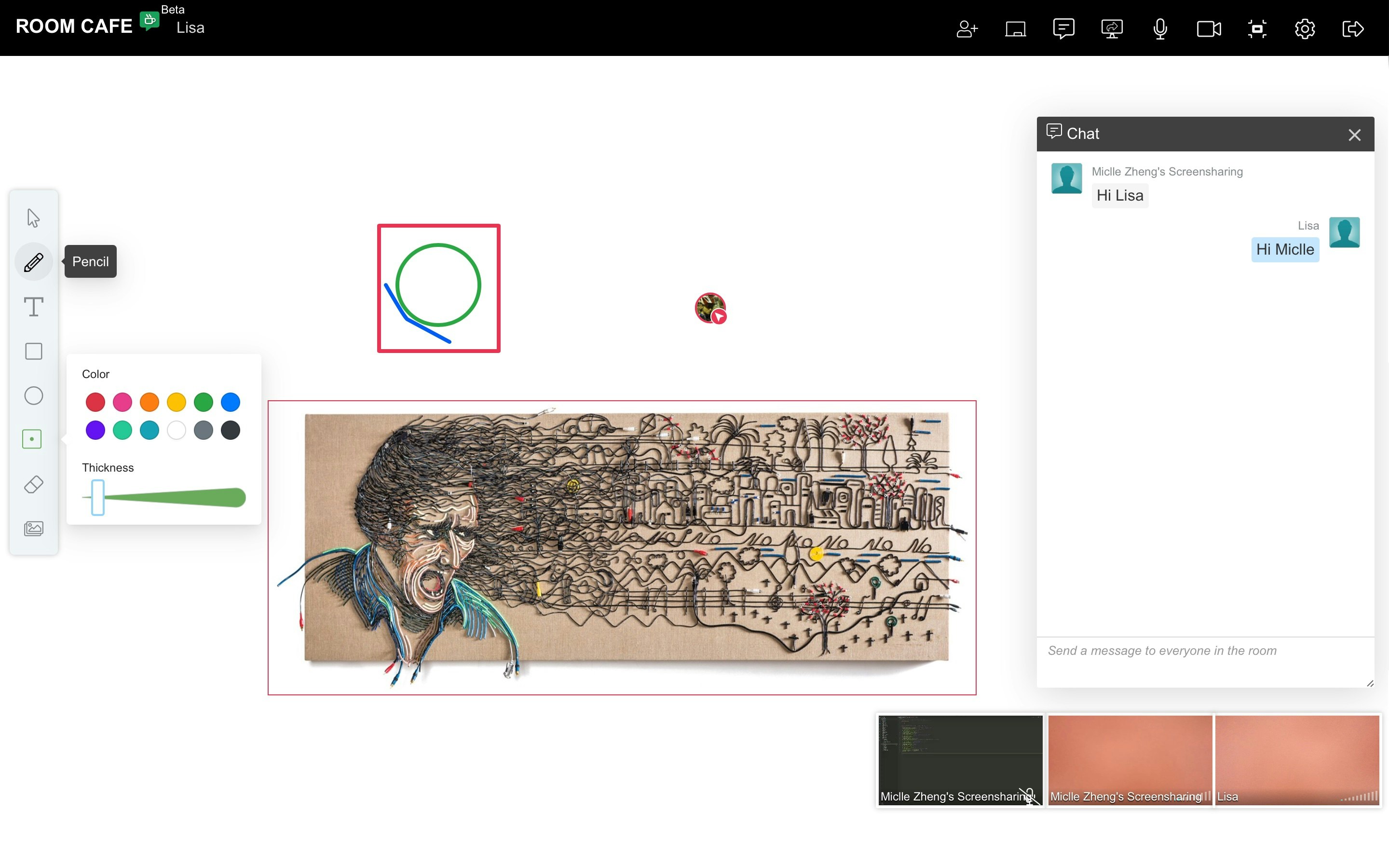Leave the room via exit icon
The height and width of the screenshot is (868, 1389).
pos(1353,29)
